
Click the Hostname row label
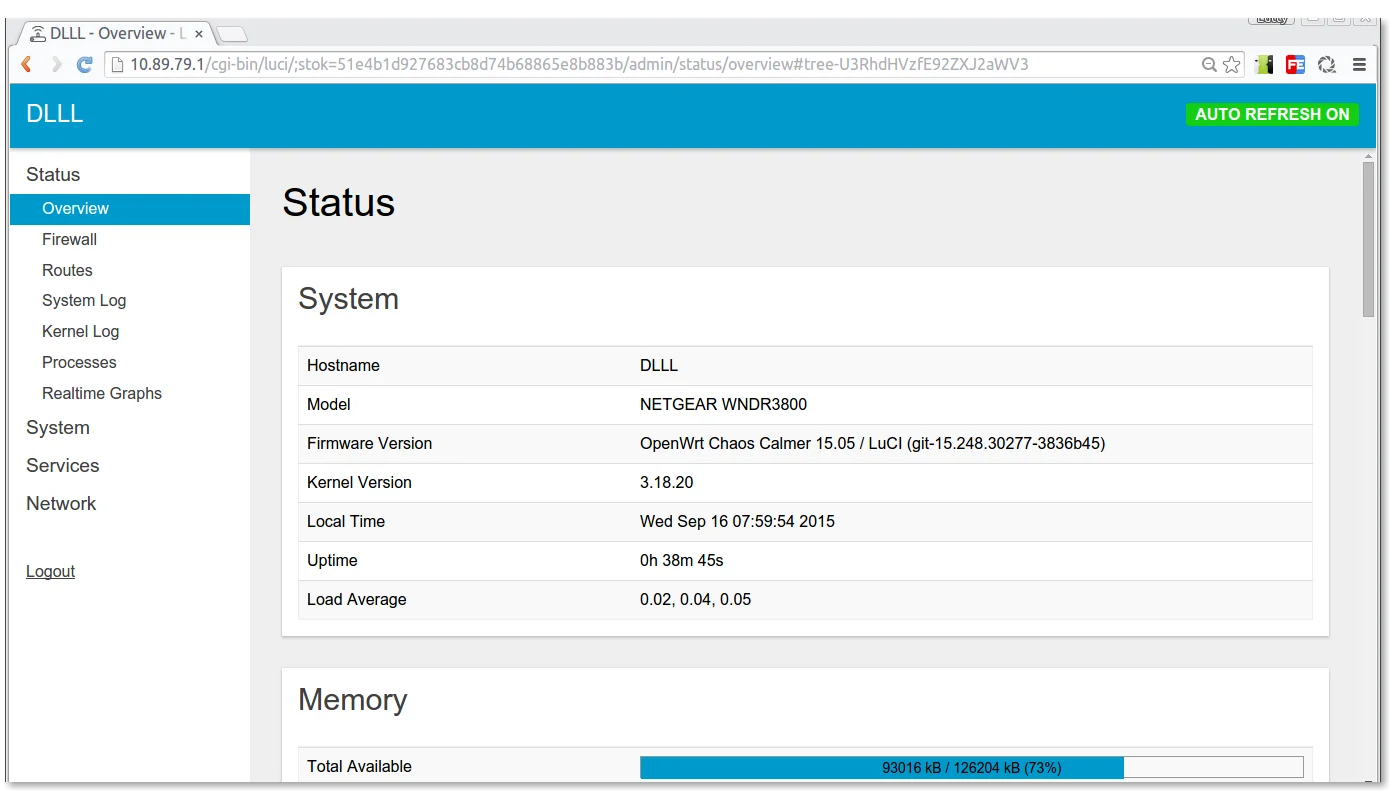(x=343, y=366)
